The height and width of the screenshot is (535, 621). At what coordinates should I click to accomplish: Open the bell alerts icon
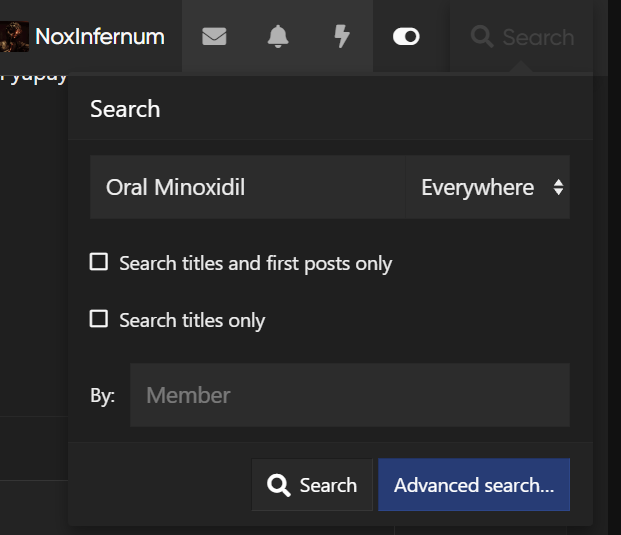click(278, 36)
